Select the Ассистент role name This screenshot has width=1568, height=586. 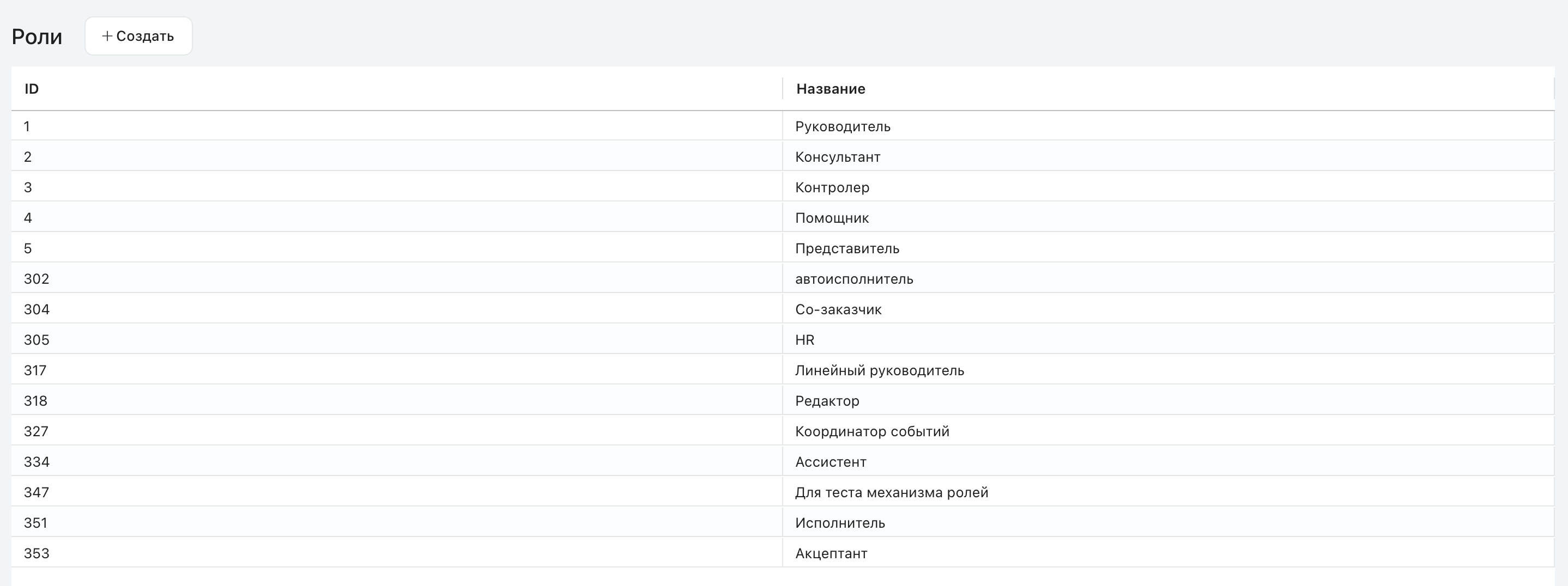830,461
